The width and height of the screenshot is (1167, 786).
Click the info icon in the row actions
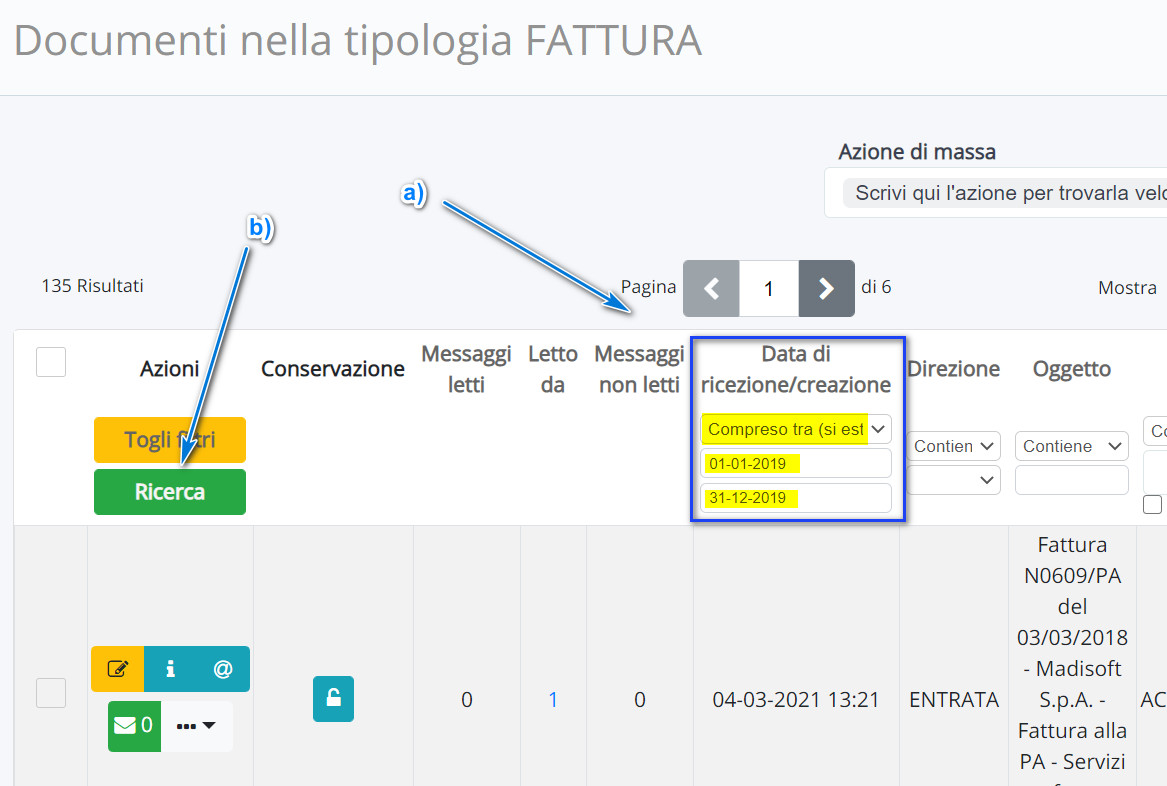tap(170, 669)
